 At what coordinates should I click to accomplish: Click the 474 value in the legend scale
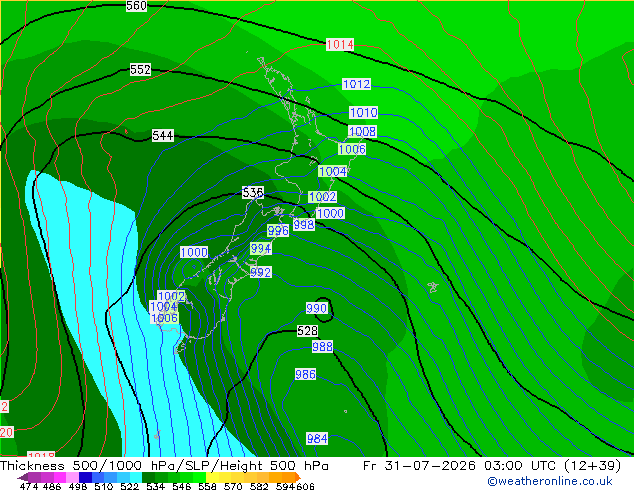click(29, 486)
